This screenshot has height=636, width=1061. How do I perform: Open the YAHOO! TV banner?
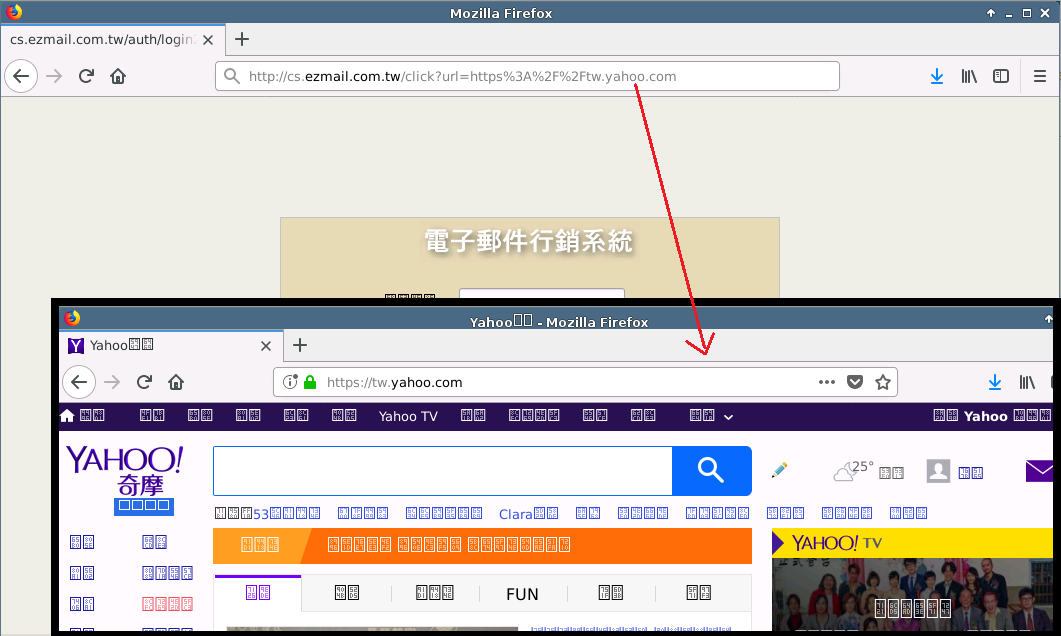912,543
